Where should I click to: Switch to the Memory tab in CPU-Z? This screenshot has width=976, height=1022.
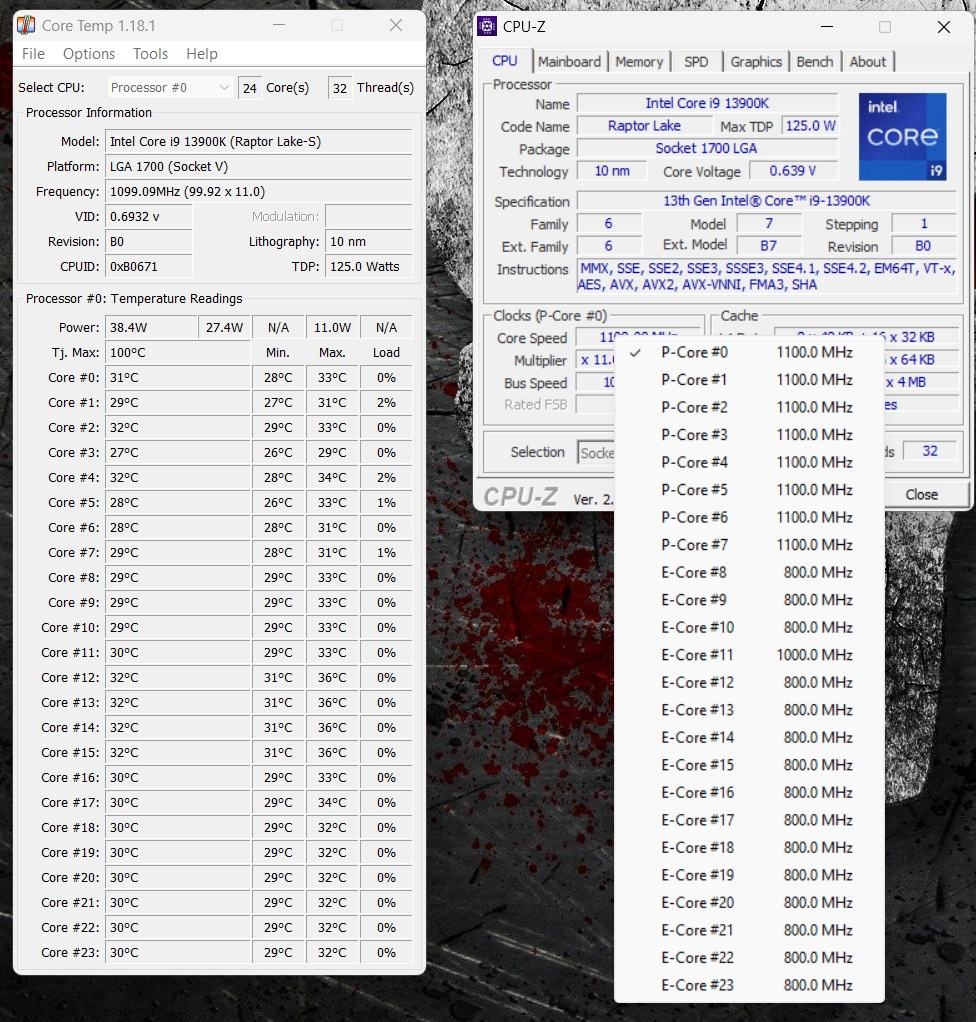pos(639,61)
